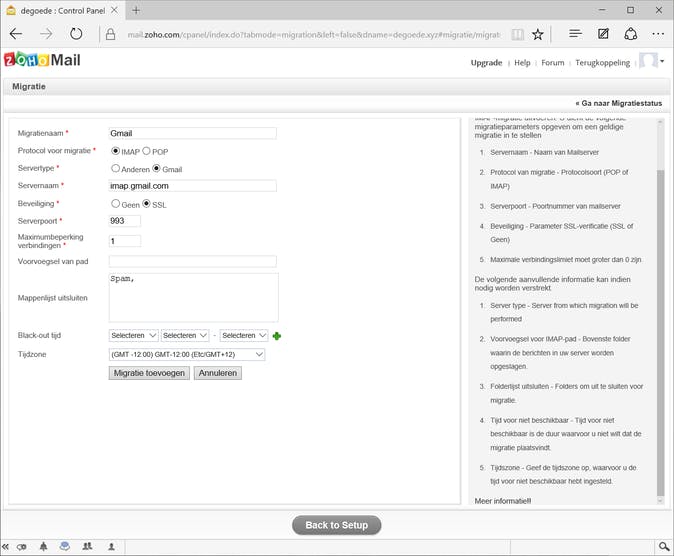674x556 pixels.
Task: Open a new tab with plus
Action: point(136,10)
